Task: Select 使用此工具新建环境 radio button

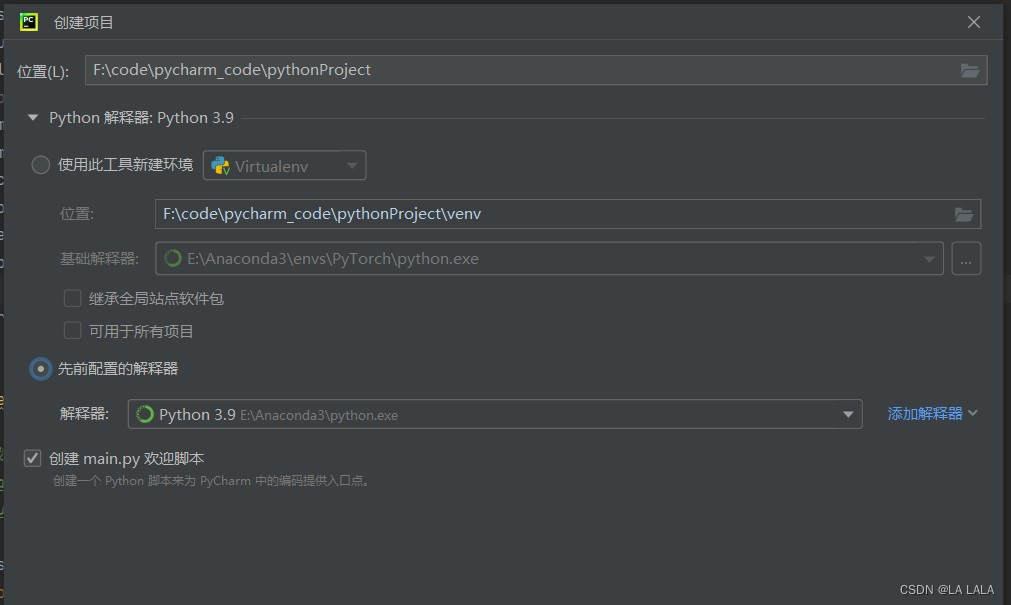Action: (41, 165)
